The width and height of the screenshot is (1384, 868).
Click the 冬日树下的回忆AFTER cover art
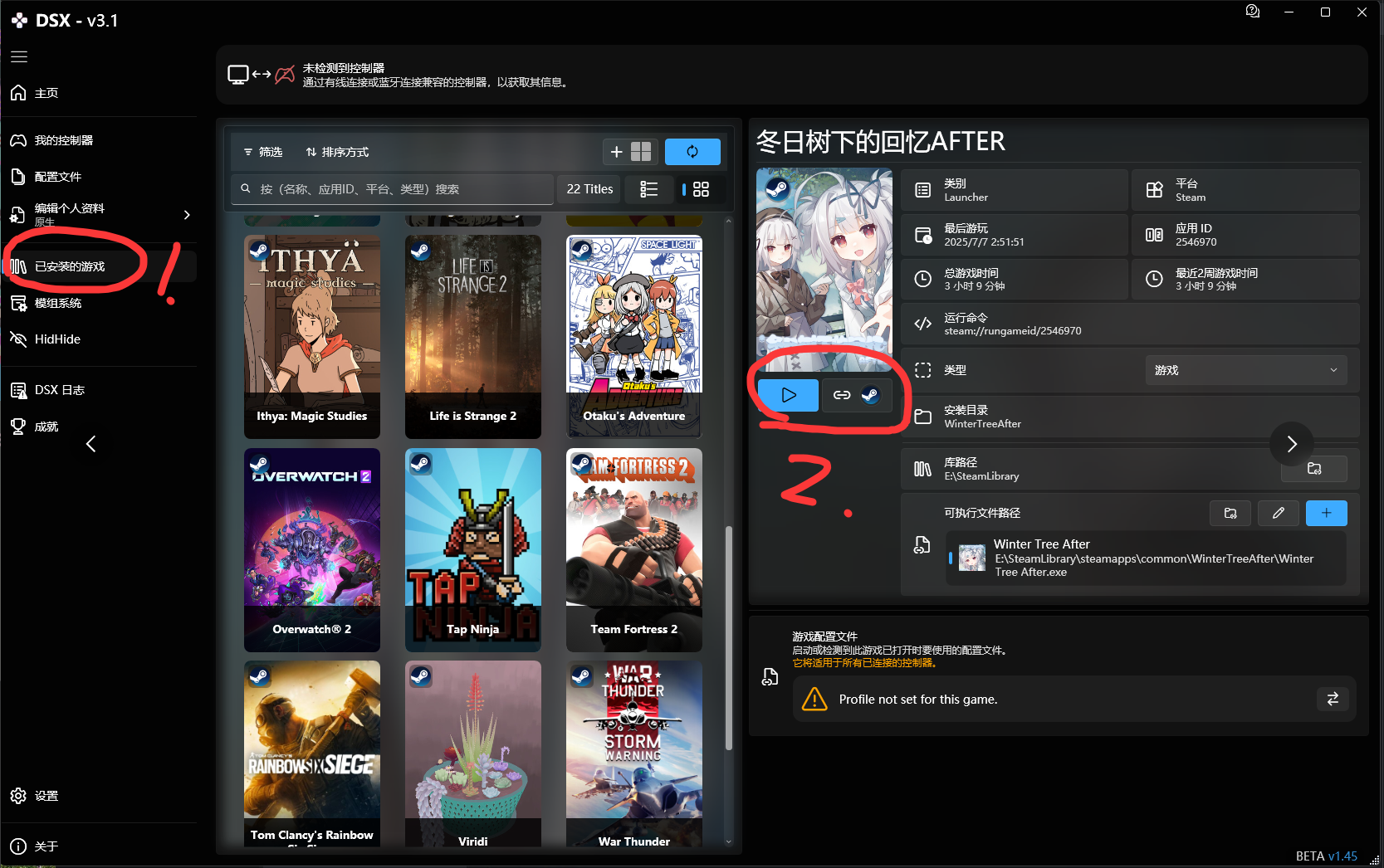pos(824,270)
